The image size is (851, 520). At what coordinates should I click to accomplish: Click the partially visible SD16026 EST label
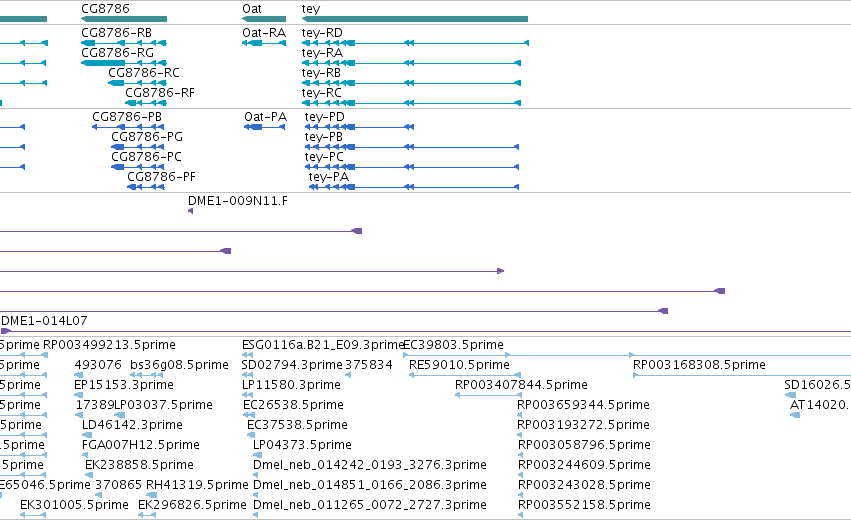click(x=817, y=385)
